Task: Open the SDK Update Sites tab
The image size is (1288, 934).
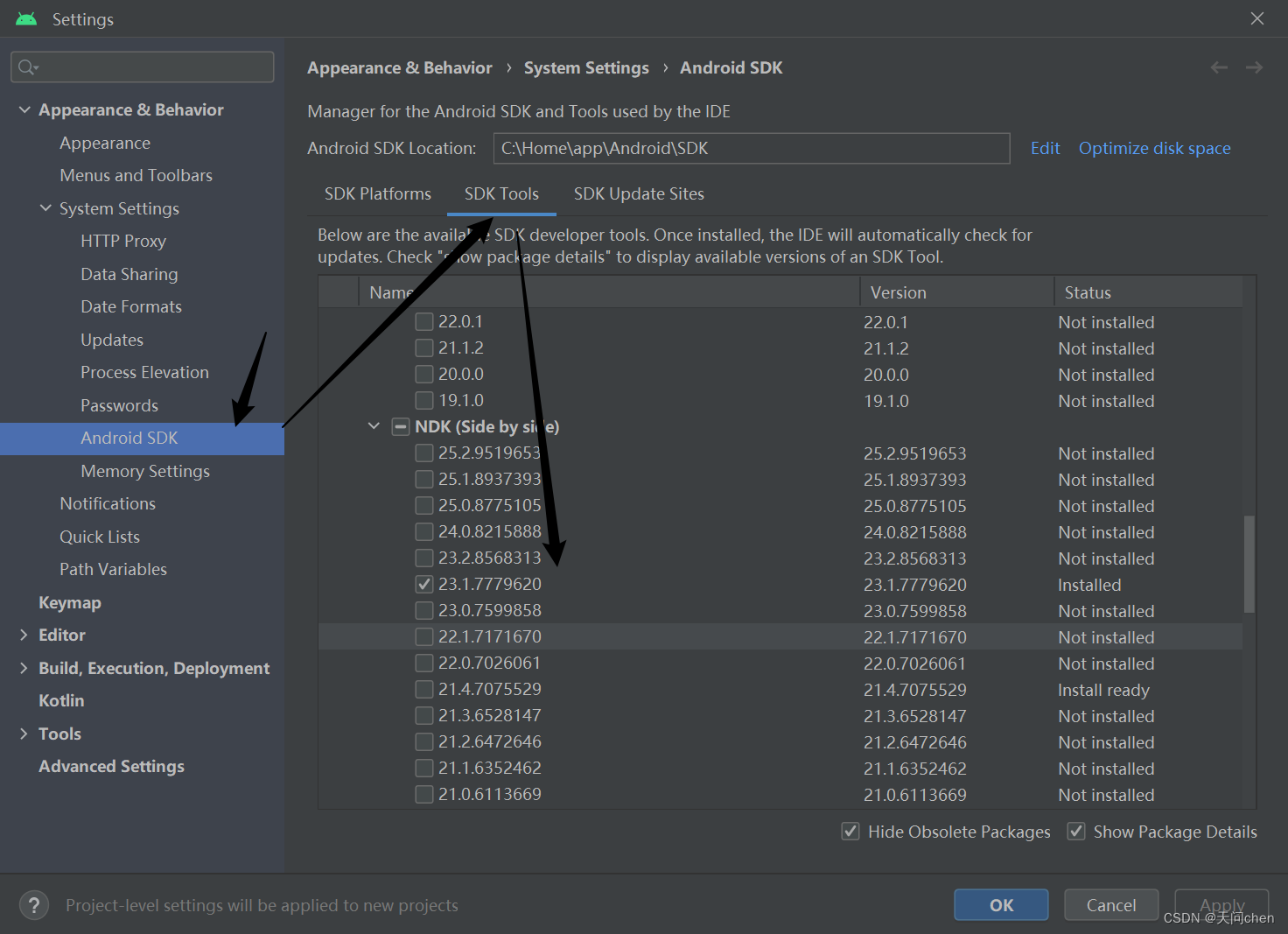Action: pos(639,194)
